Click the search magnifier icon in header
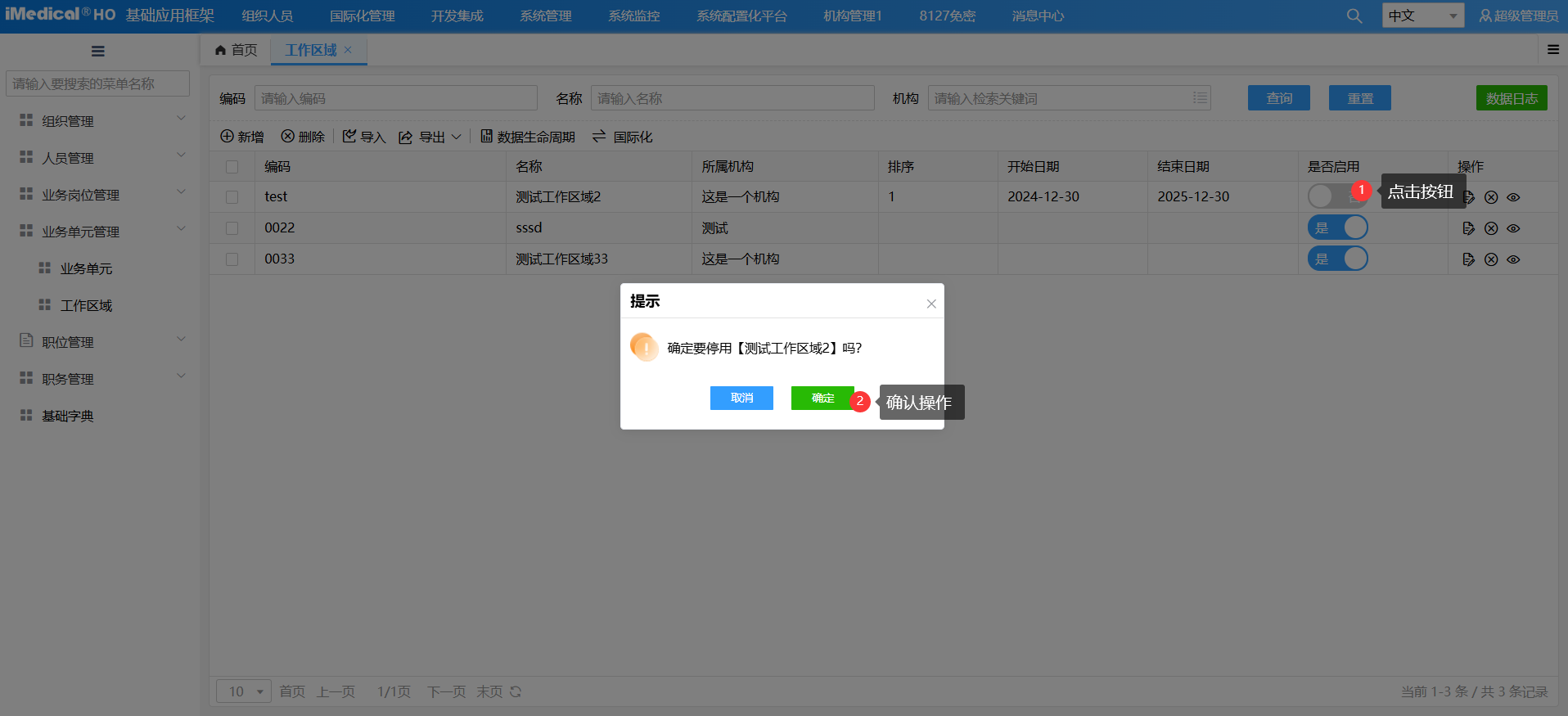This screenshot has width=1568, height=716. [x=1354, y=16]
